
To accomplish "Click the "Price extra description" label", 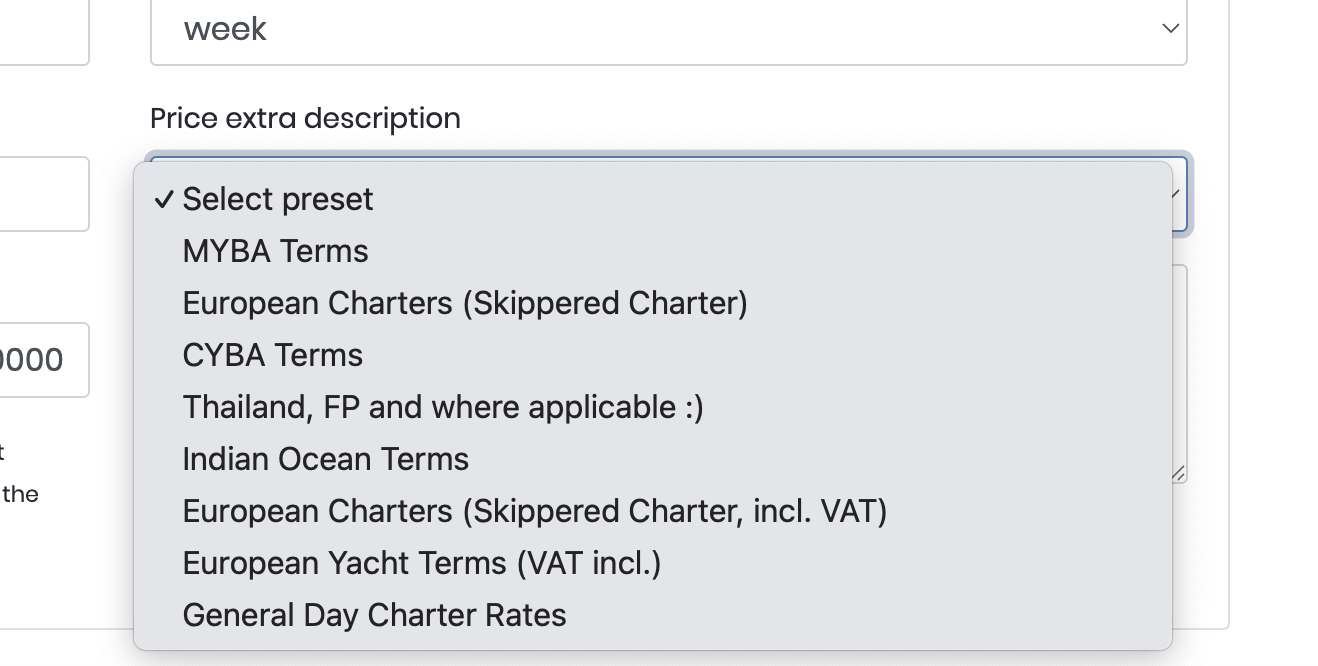I will tap(305, 118).
